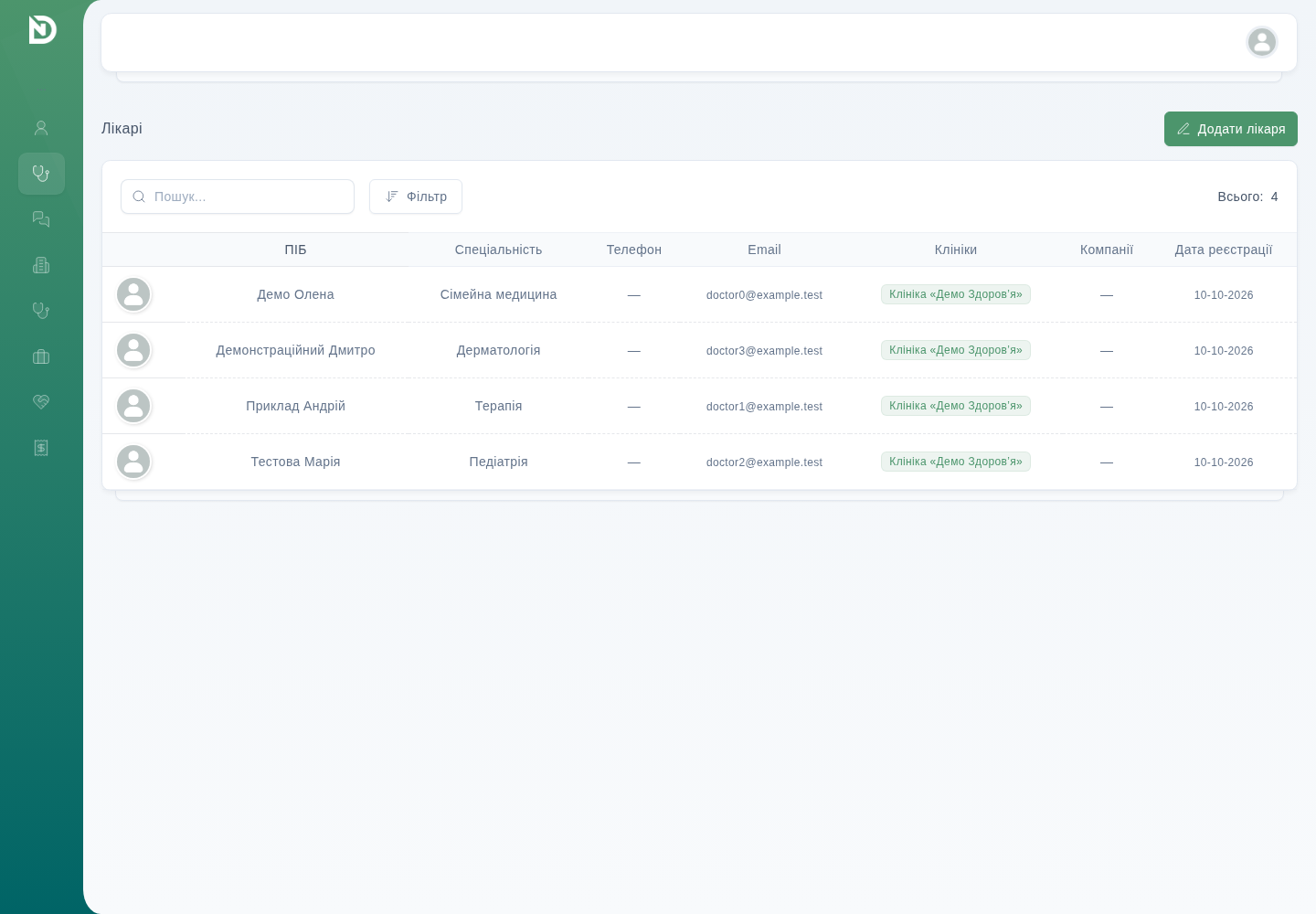Click the "Компанії" column header
Viewport: 1316px width, 914px height.
point(1107,250)
